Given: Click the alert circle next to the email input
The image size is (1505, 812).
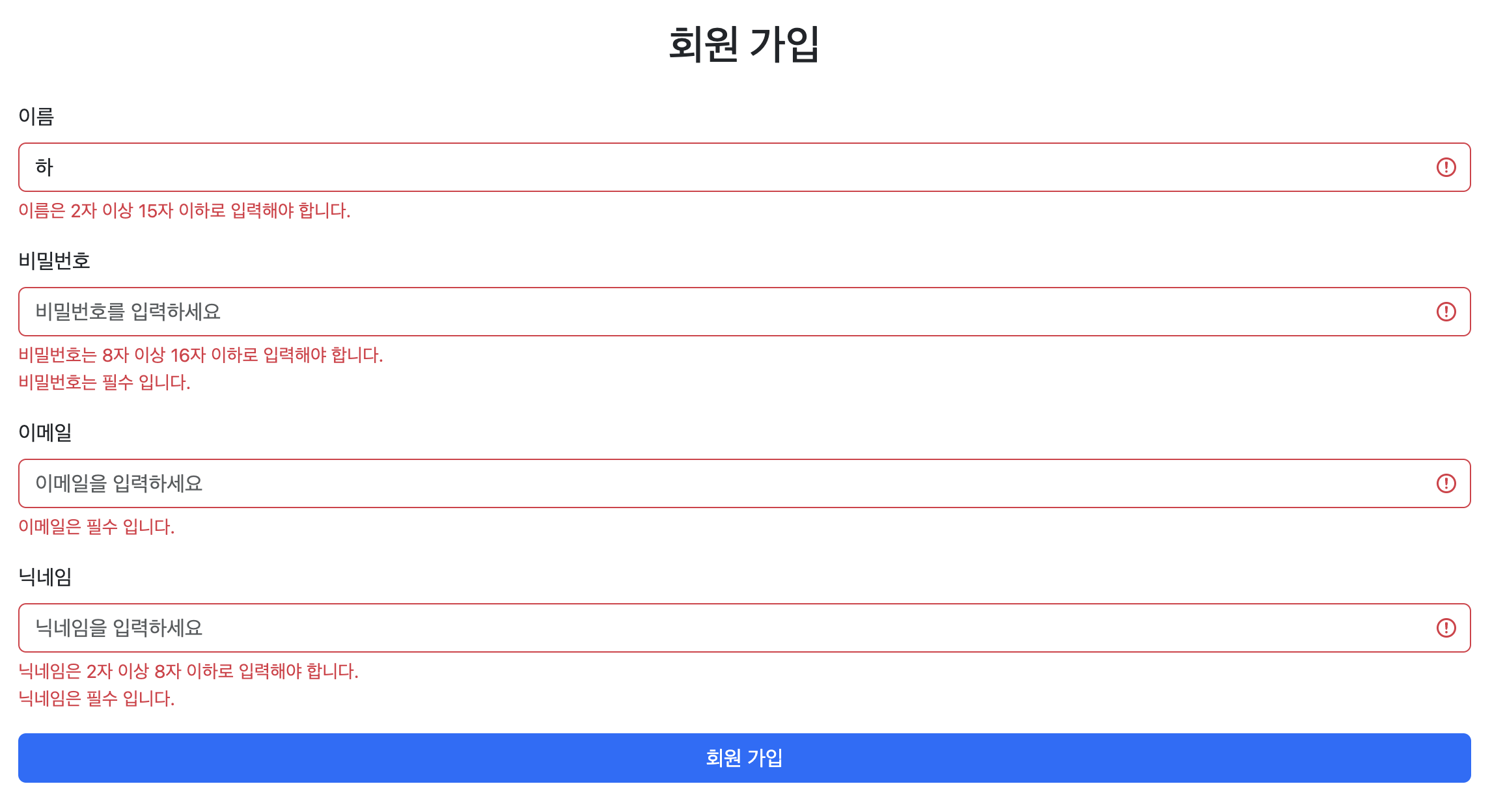Looking at the screenshot, I should (1446, 483).
